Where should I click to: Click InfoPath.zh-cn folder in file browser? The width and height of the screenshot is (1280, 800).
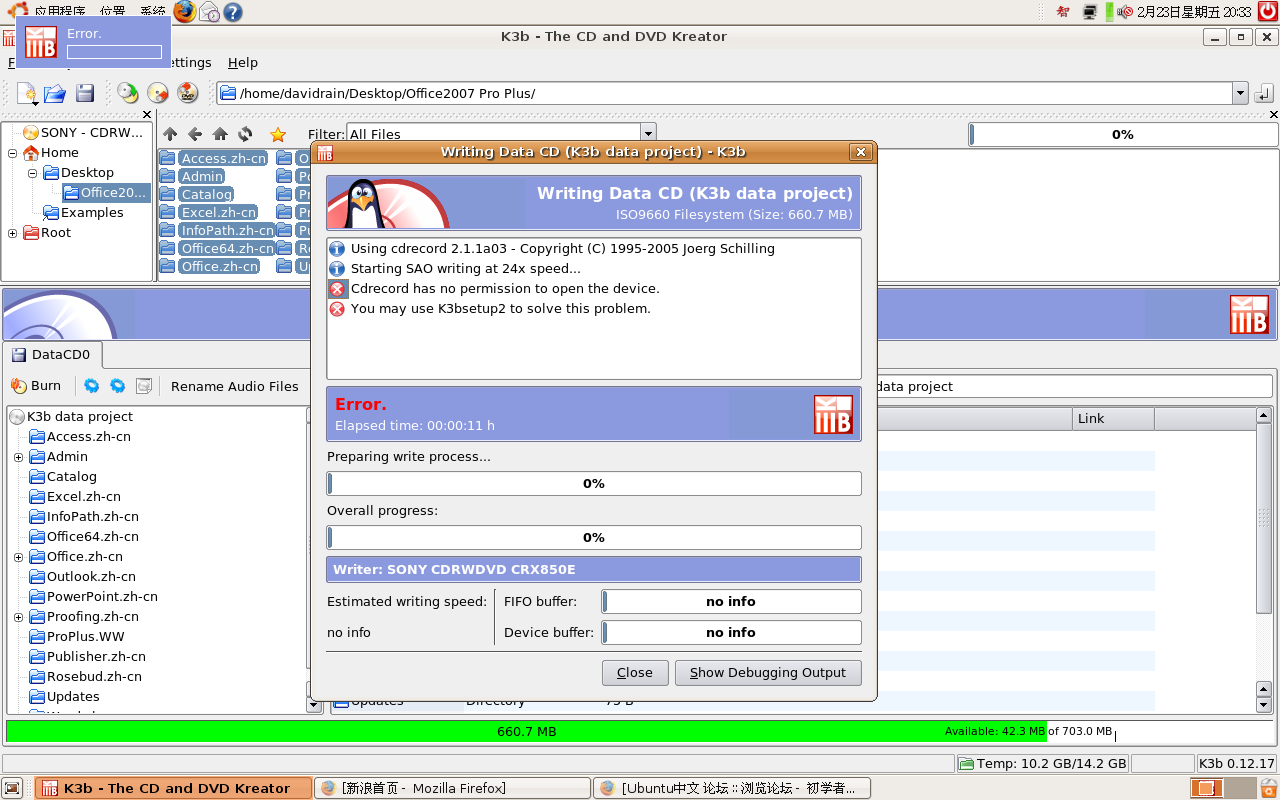coord(217,230)
